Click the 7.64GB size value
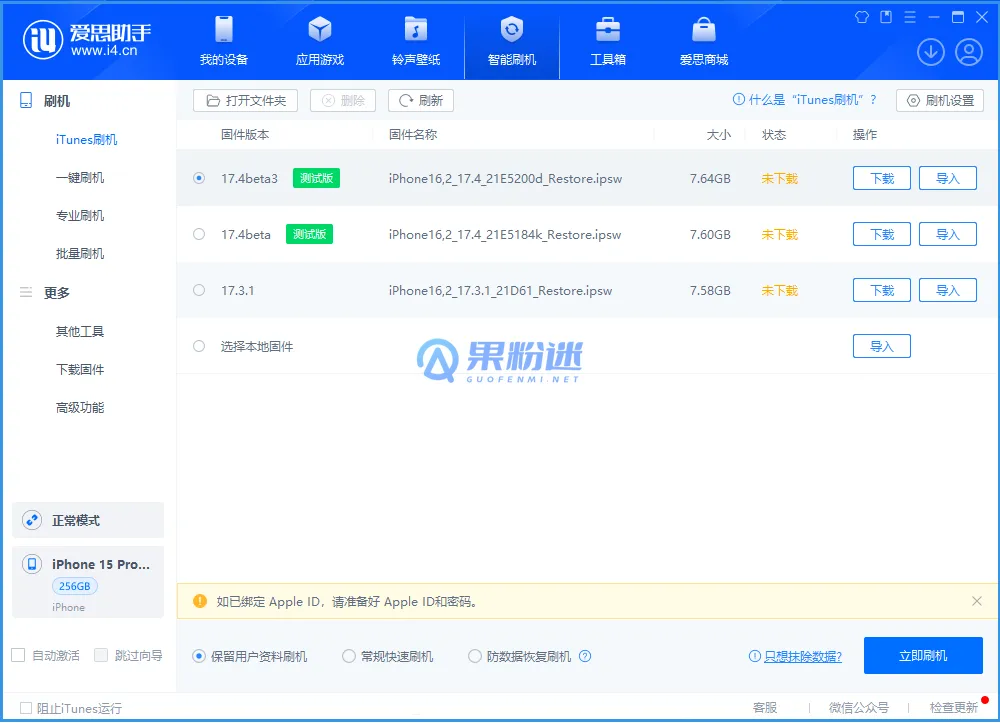Image resolution: width=1000 pixels, height=723 pixels. pyautogui.click(x=710, y=179)
